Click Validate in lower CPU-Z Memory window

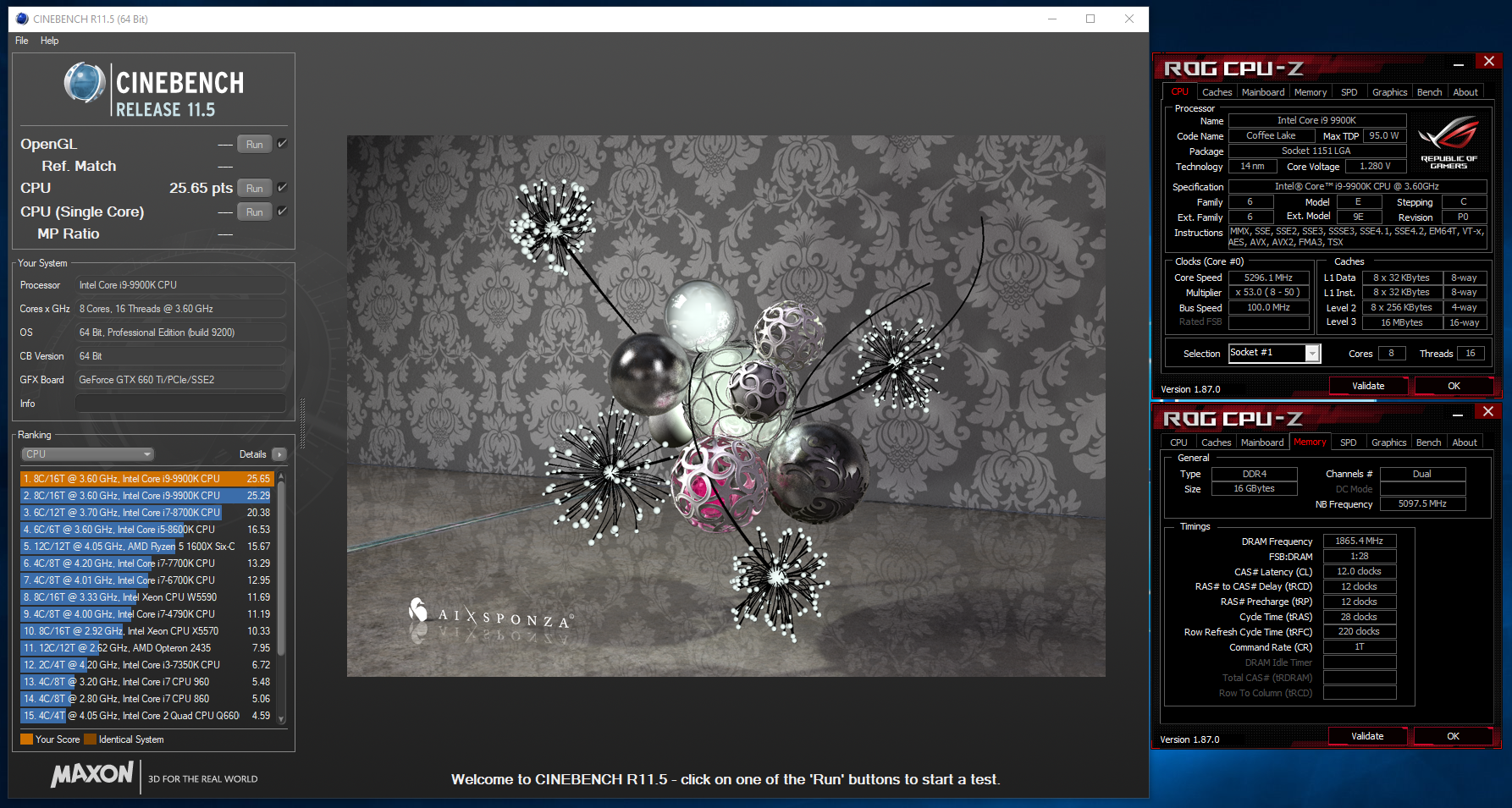(1367, 736)
